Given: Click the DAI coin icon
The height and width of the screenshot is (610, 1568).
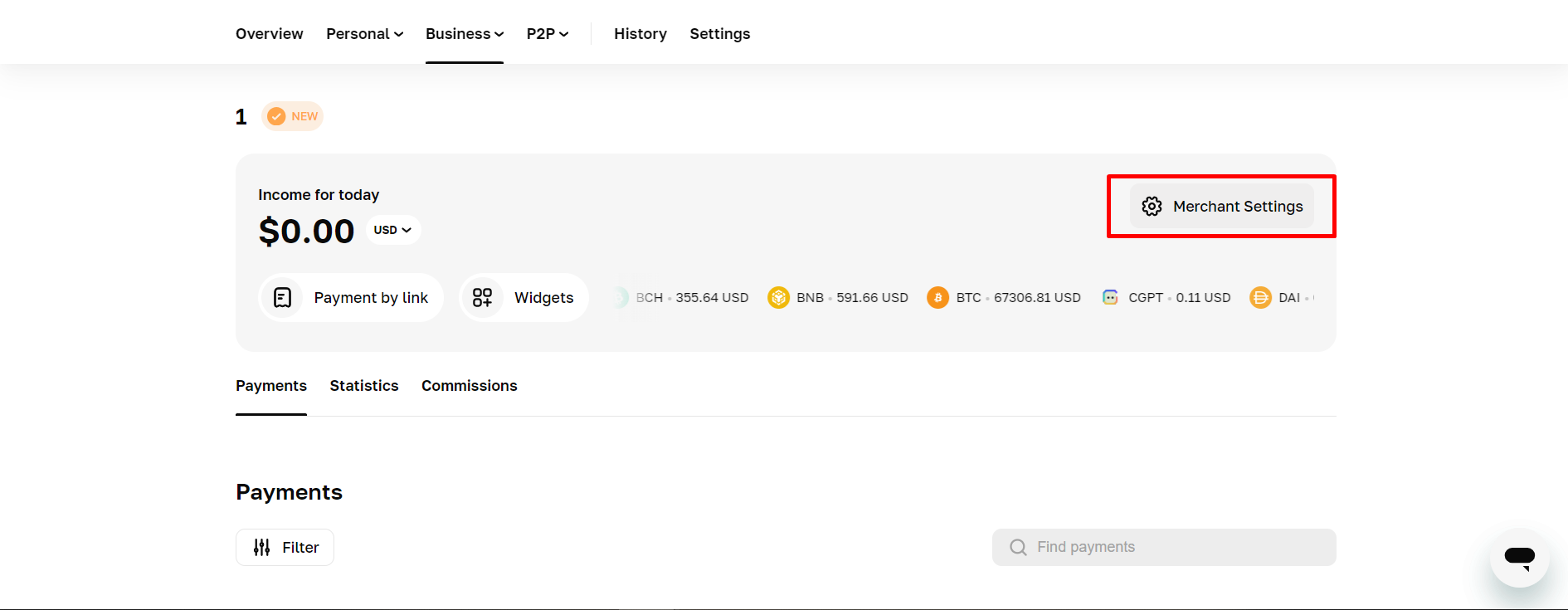Looking at the screenshot, I should pyautogui.click(x=1260, y=297).
